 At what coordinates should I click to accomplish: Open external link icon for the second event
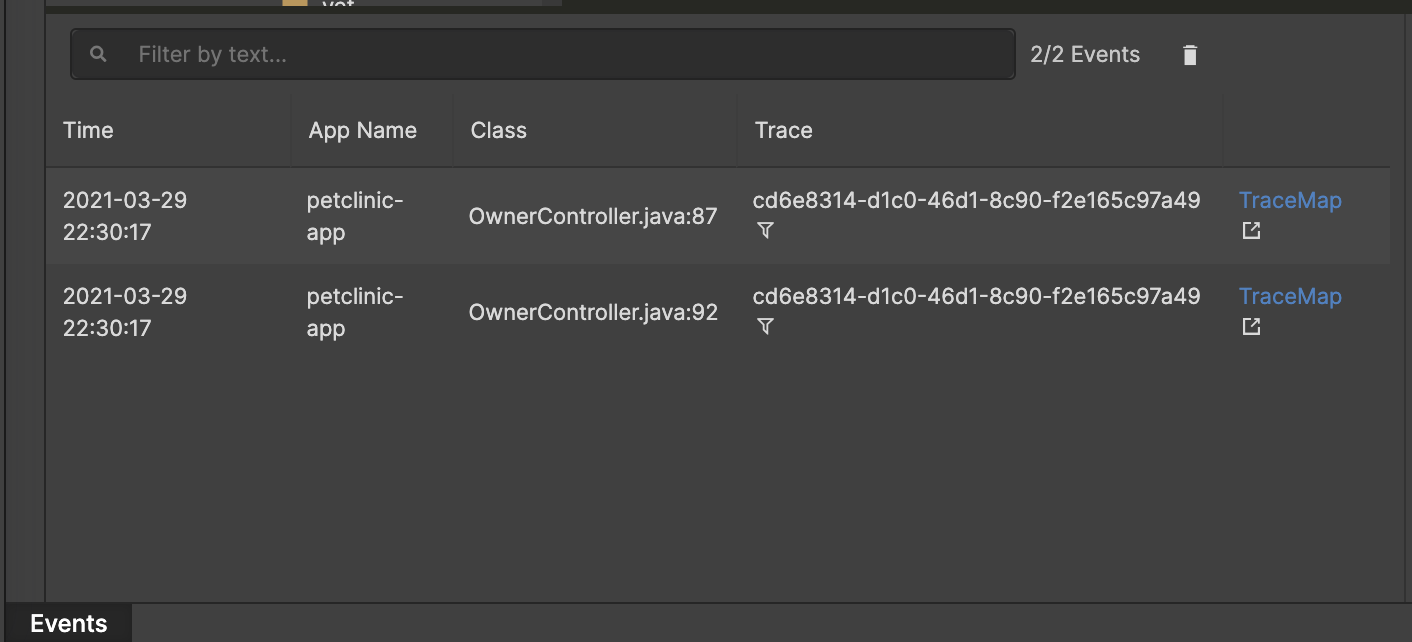coord(1251,327)
